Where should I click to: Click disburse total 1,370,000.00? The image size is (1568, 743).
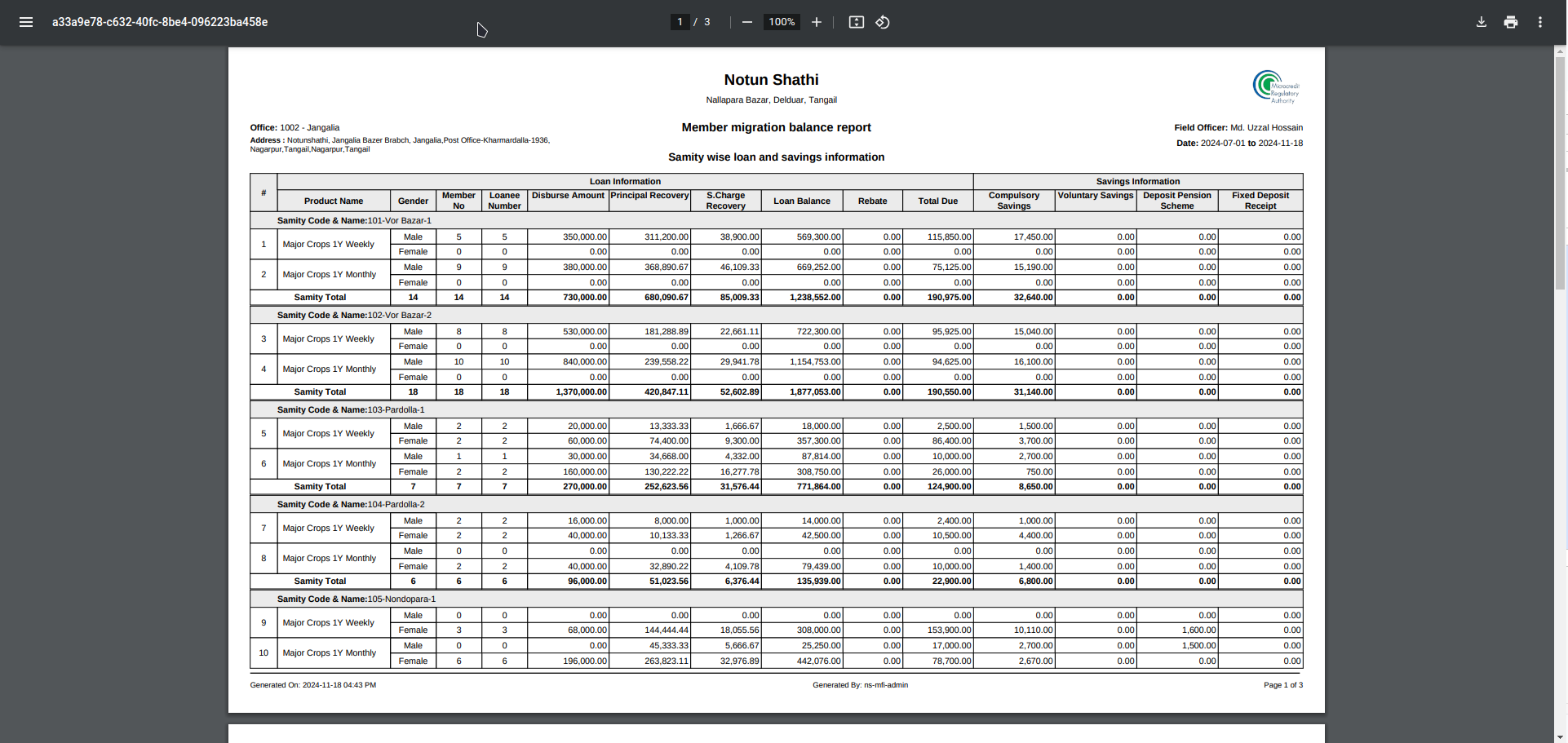[x=582, y=391]
